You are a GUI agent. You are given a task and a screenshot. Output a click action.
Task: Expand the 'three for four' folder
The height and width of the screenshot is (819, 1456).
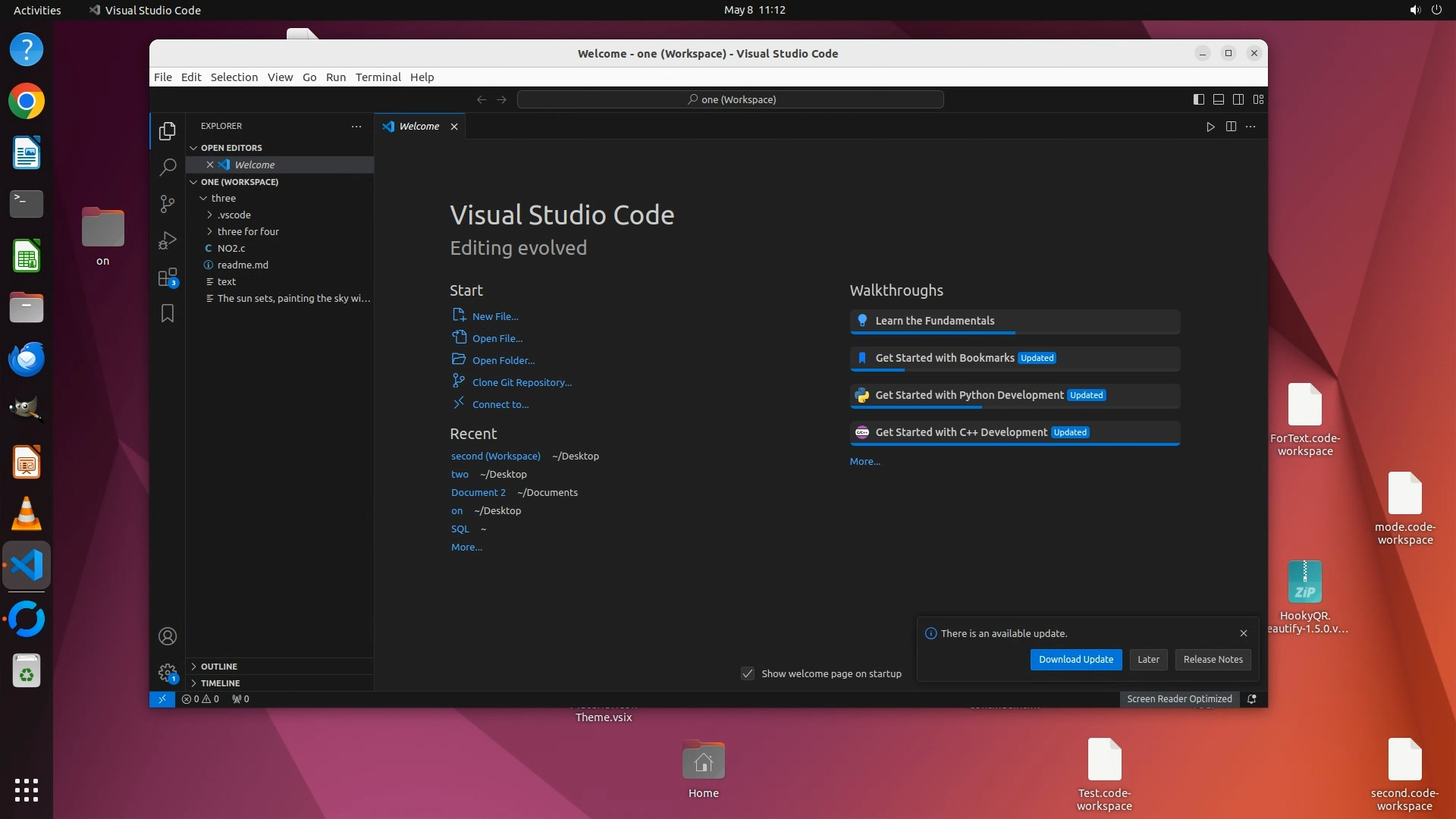[248, 231]
